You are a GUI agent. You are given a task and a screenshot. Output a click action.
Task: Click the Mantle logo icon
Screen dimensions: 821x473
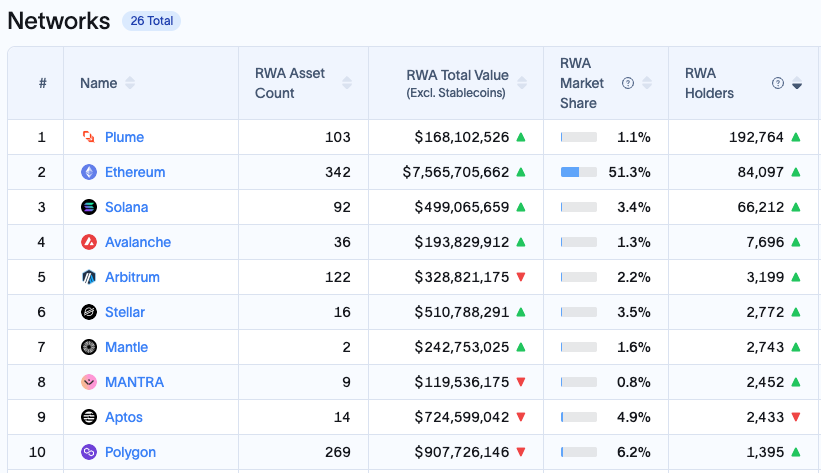point(89,347)
